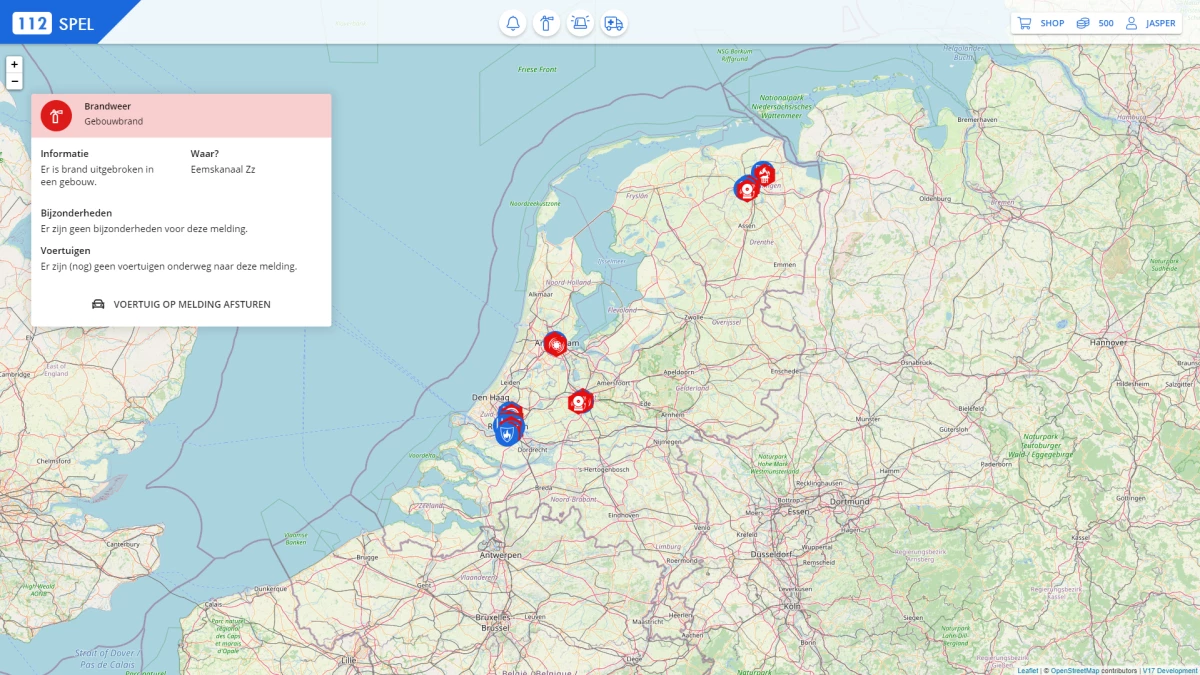Viewport: 1200px width, 675px height.
Task: Select the ambulance icon in the toolbar
Action: 613,22
